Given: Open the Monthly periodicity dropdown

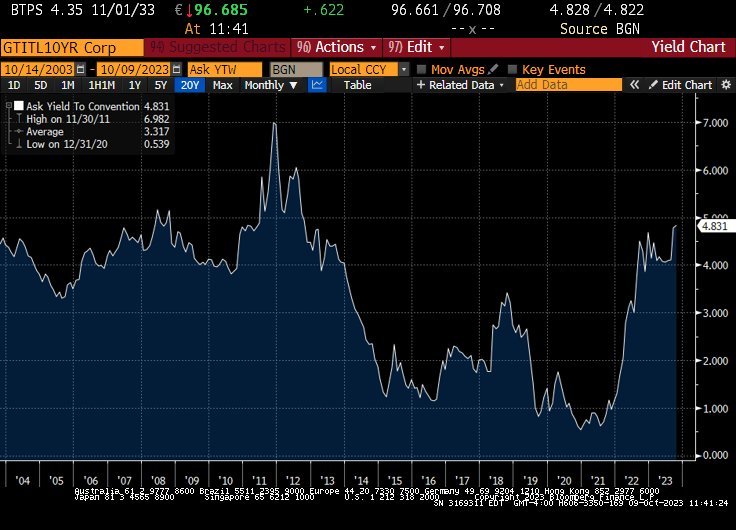Looking at the screenshot, I should (270, 86).
